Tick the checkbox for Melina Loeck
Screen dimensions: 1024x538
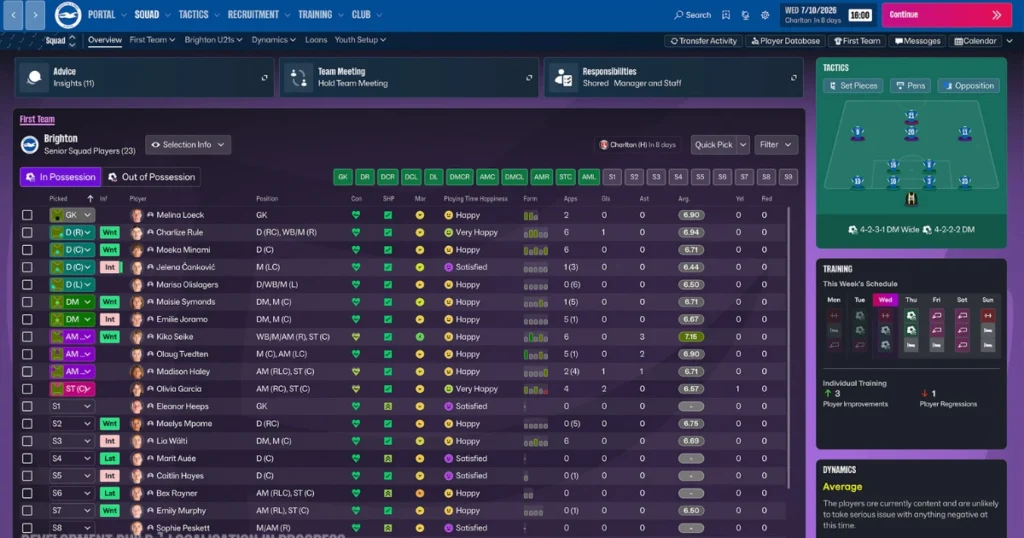tap(27, 215)
